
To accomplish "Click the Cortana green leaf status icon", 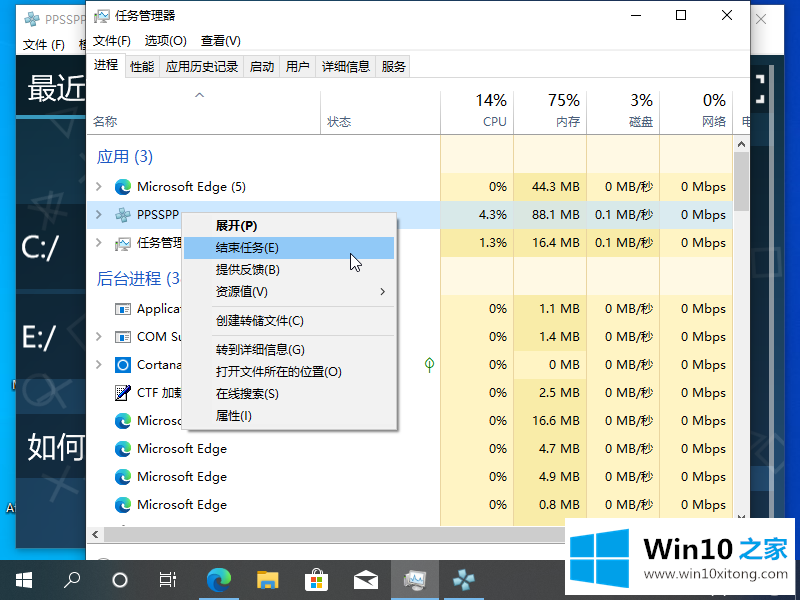I will (x=430, y=364).
